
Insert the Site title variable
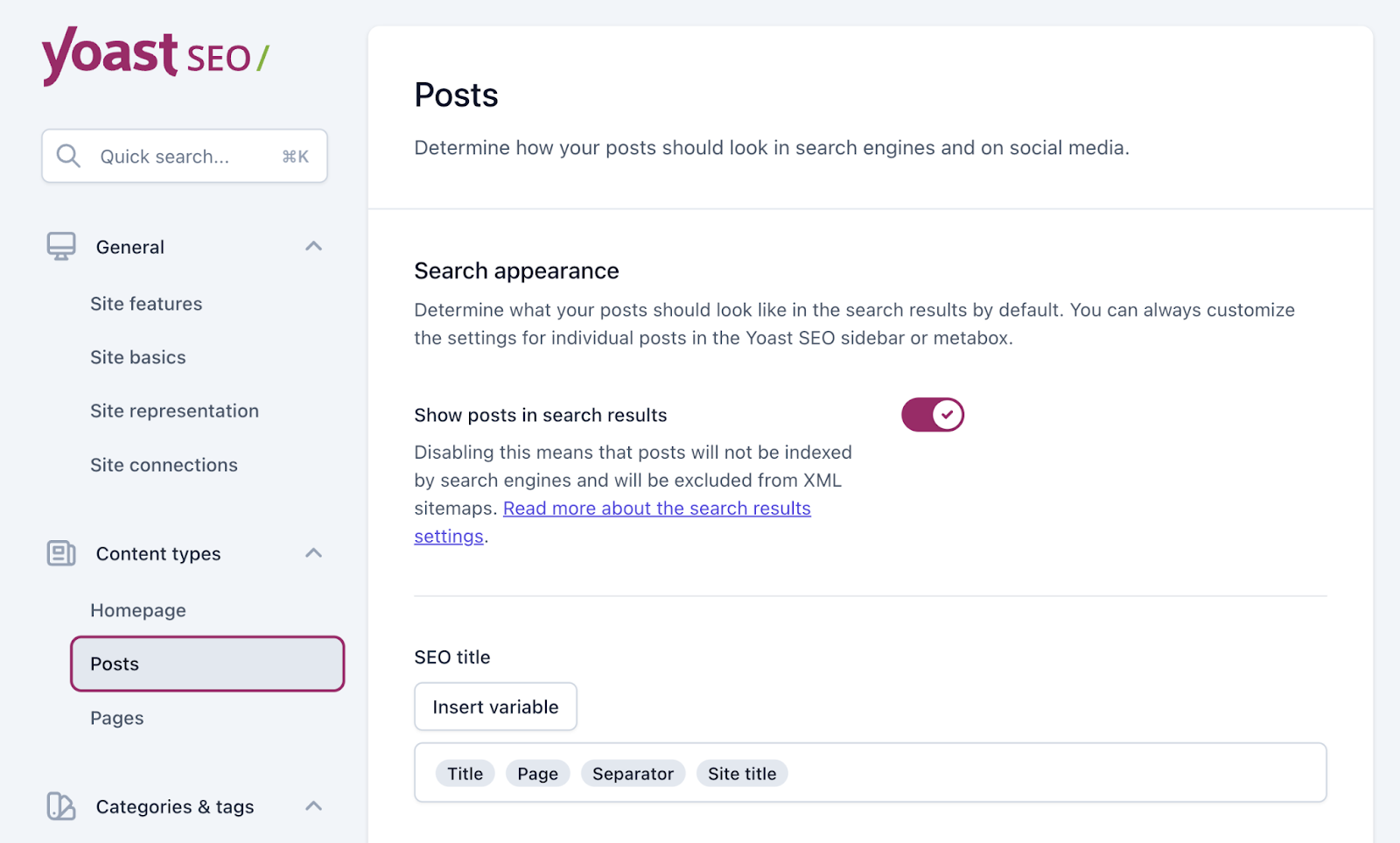(x=741, y=773)
